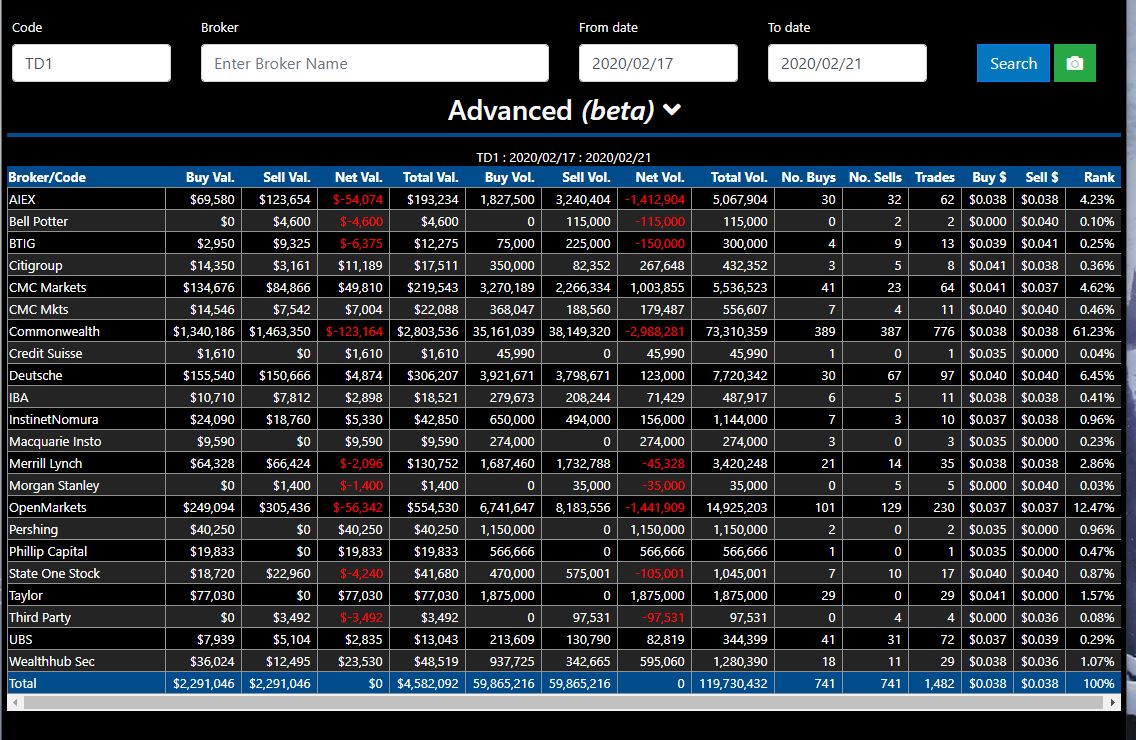Click the horizontal scrollbar left arrow
1136x740 pixels.
pos(15,702)
